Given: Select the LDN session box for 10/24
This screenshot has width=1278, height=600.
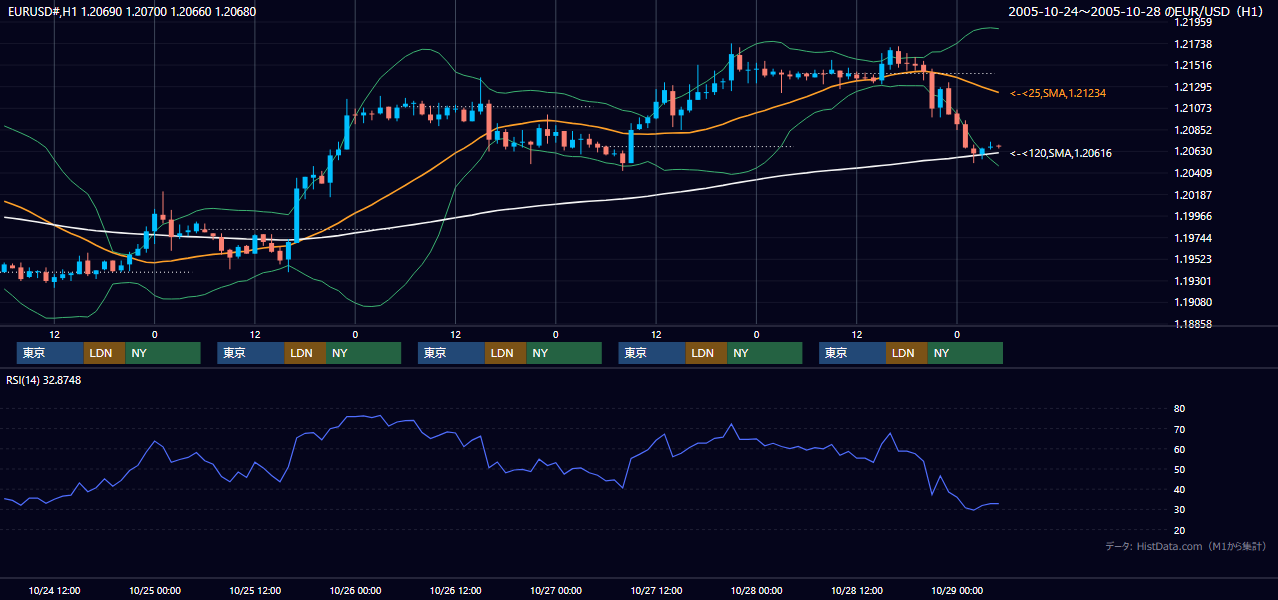Looking at the screenshot, I should click(x=104, y=353).
